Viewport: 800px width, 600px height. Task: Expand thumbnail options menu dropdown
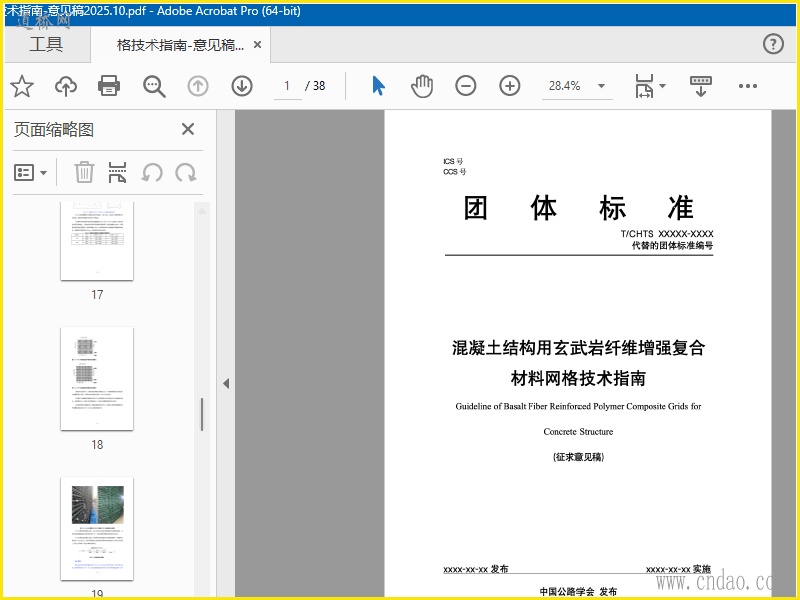(31, 173)
